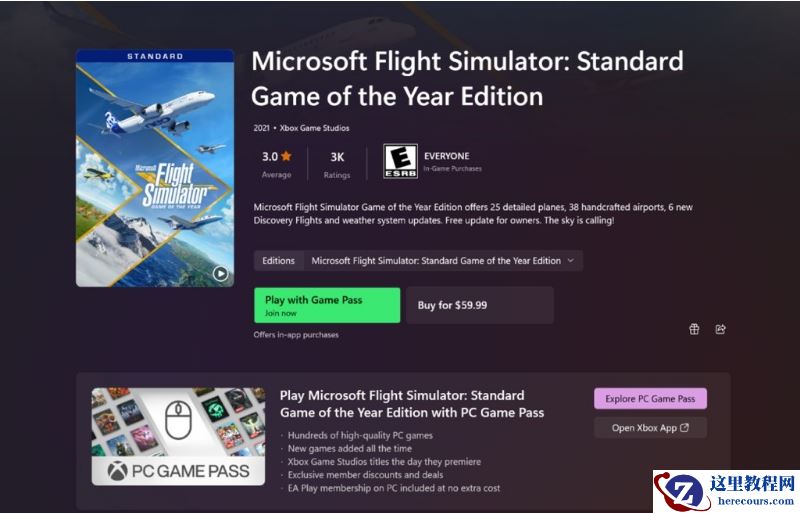
Task: Open the Flight Simulator cover art image
Action: (155, 165)
